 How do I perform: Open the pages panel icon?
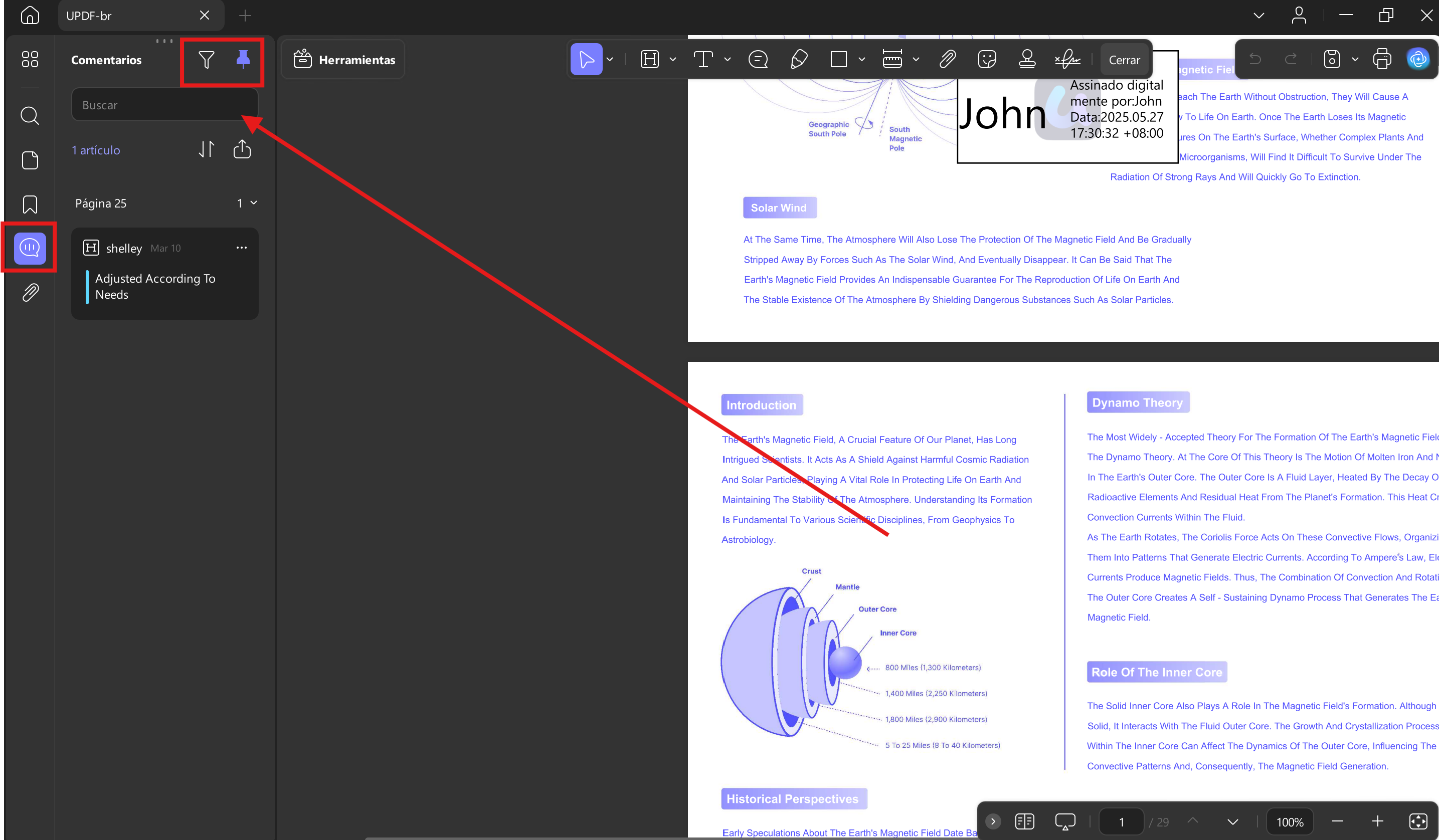tap(30, 160)
